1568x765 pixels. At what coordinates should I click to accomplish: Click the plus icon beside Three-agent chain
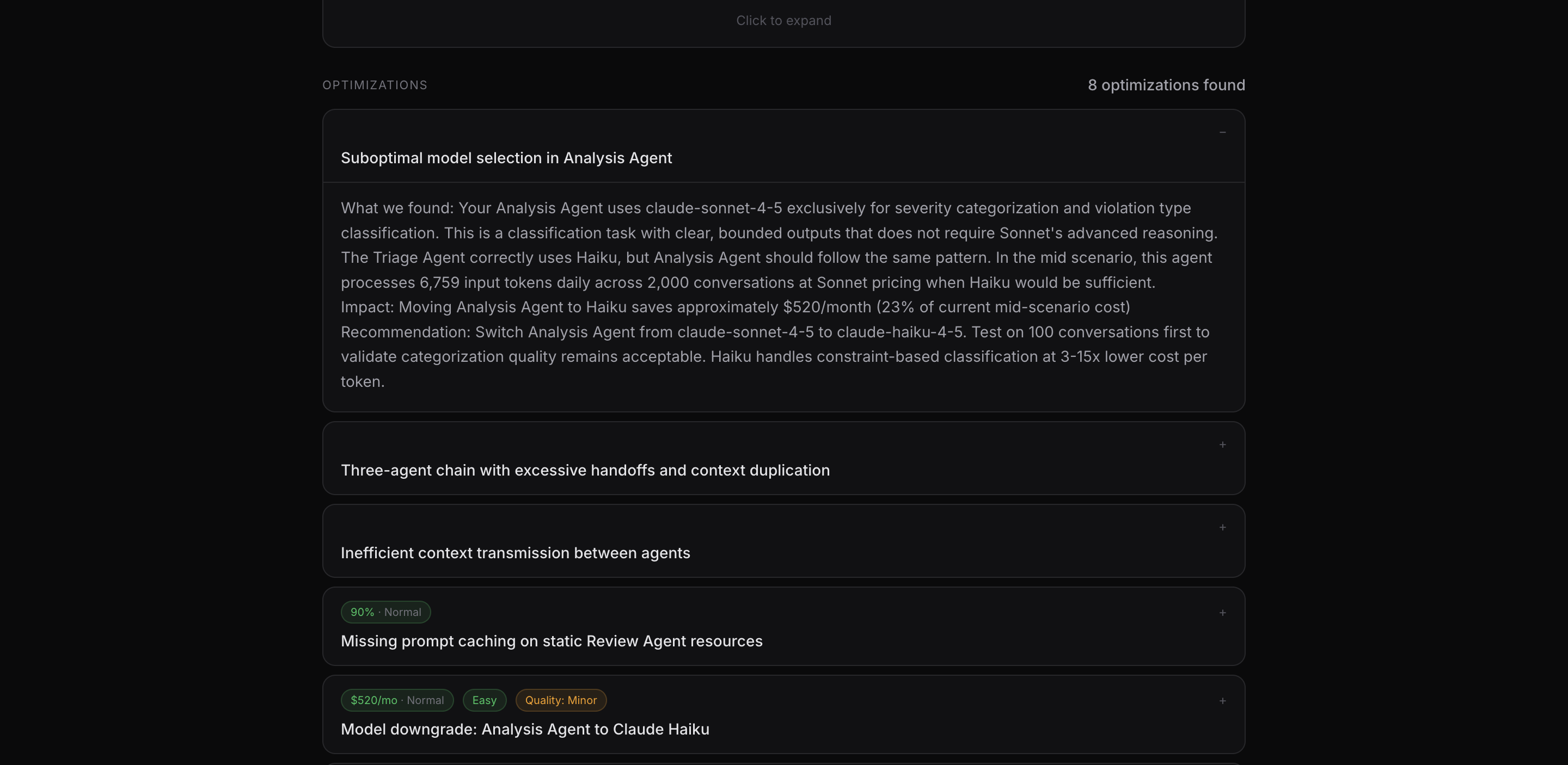coord(1223,445)
